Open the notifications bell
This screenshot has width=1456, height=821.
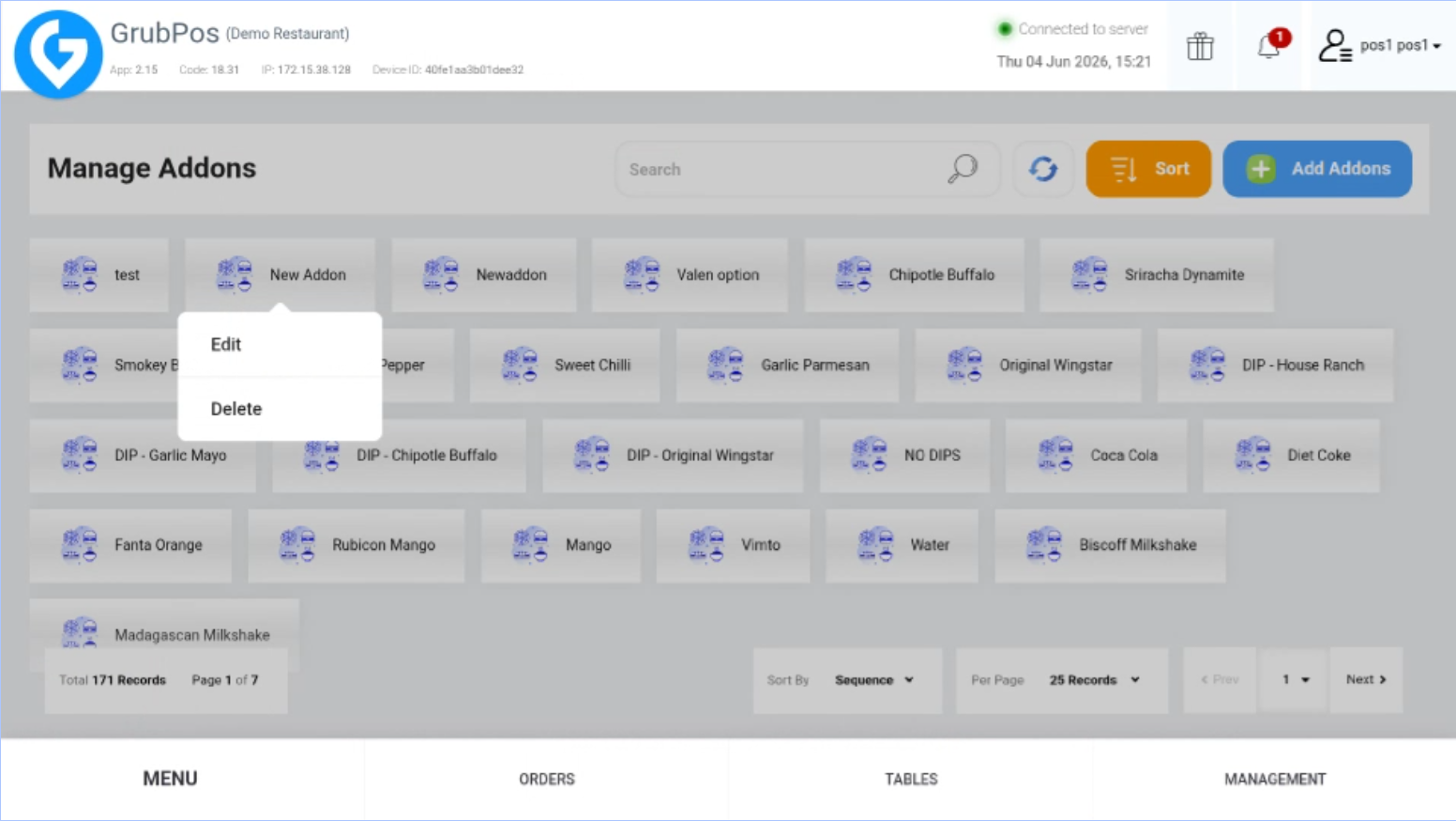1269,45
